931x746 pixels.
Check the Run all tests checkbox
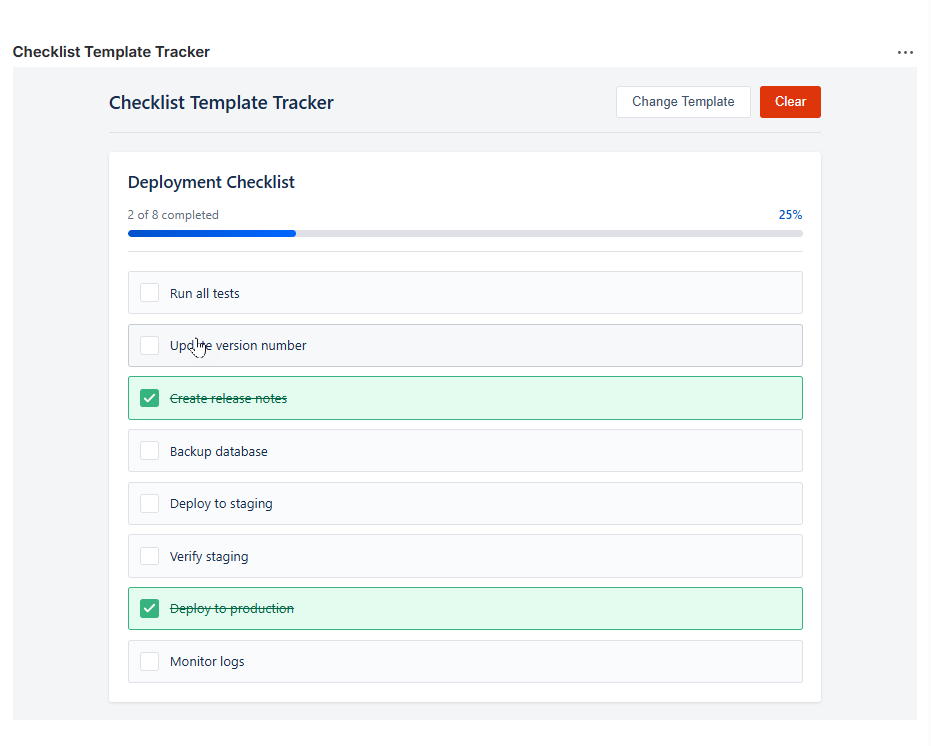point(149,292)
